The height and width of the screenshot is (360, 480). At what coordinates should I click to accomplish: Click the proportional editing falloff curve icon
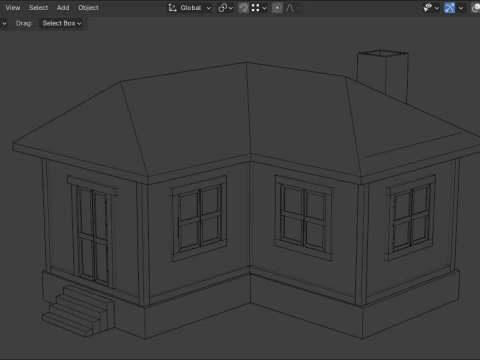[x=290, y=8]
